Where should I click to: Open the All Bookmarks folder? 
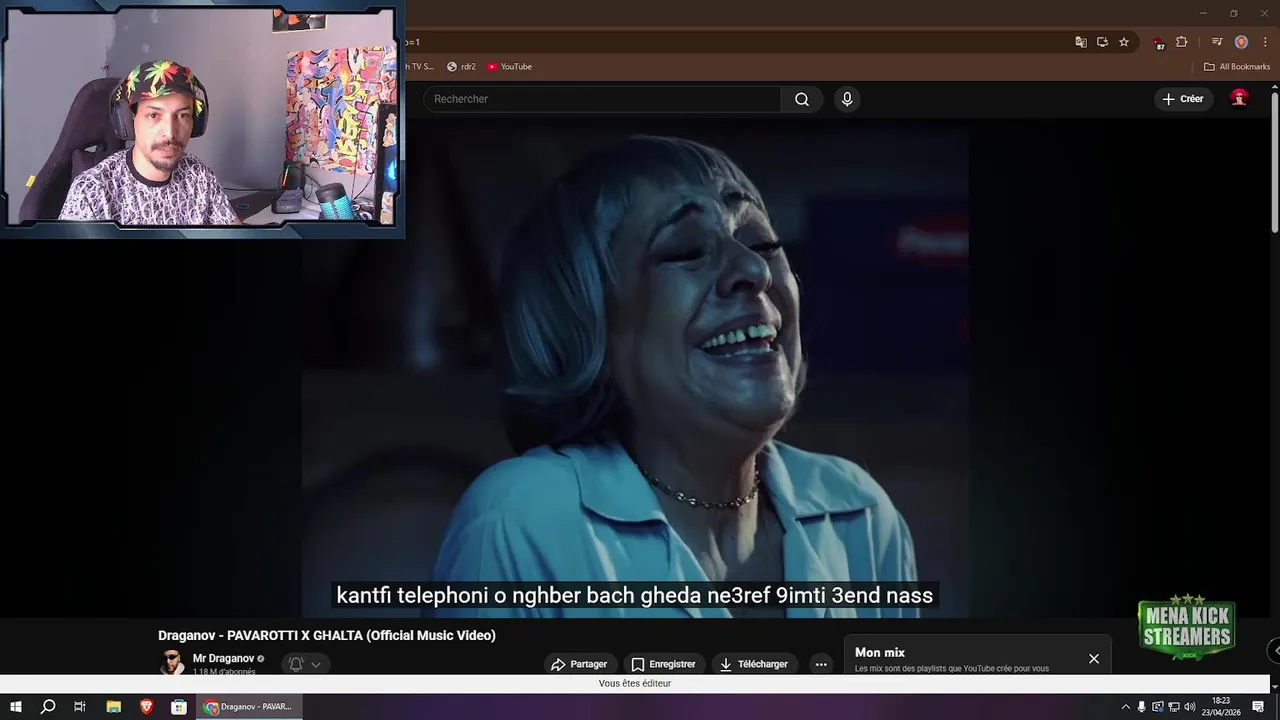(1237, 67)
